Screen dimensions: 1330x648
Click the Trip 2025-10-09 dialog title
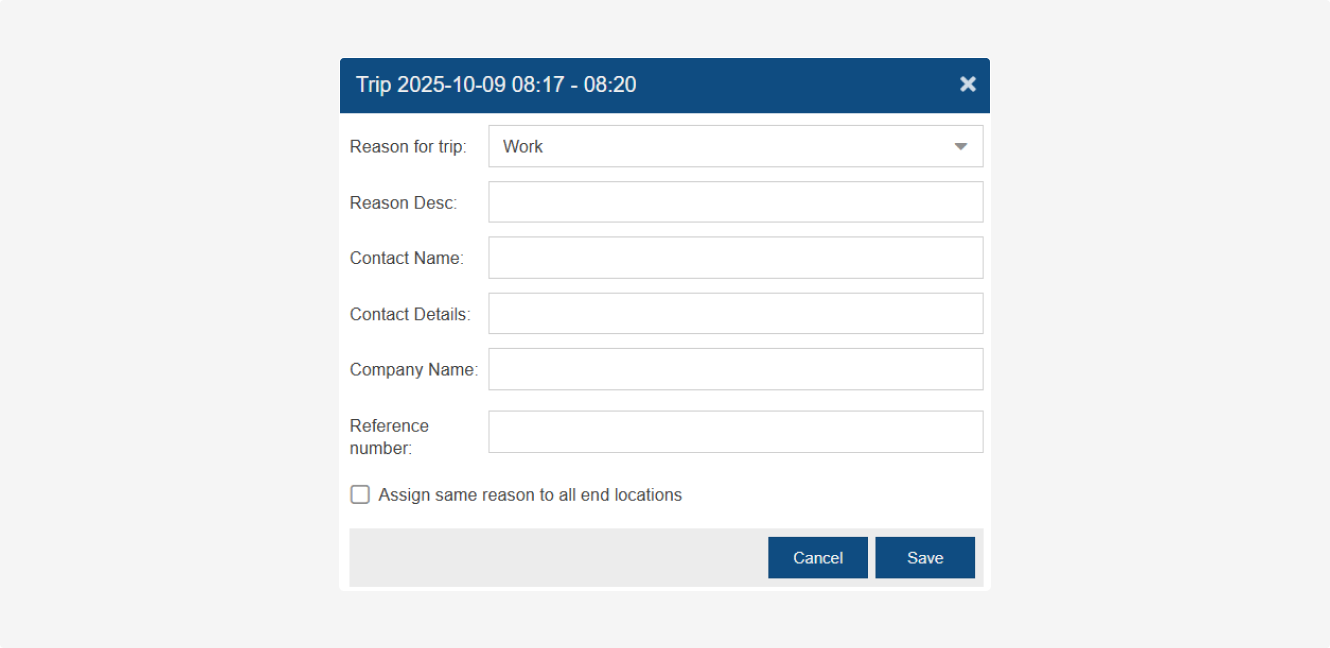496,85
